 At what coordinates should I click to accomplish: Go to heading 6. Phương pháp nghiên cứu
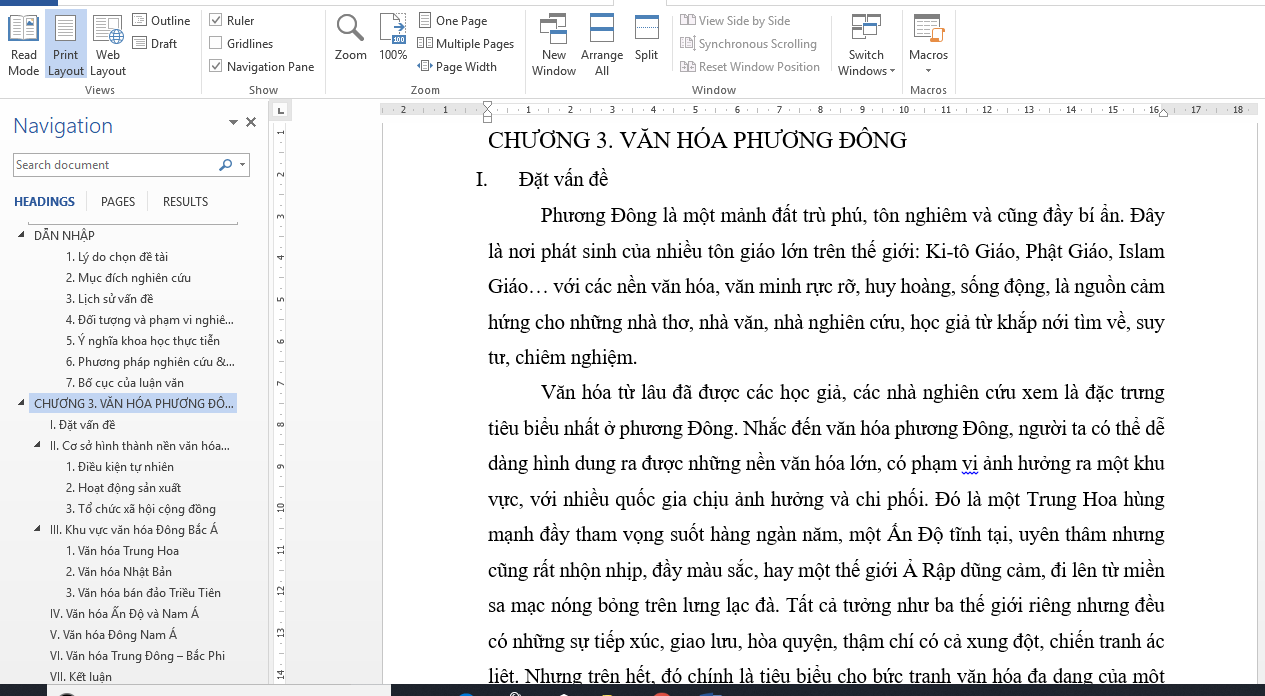[150, 362]
